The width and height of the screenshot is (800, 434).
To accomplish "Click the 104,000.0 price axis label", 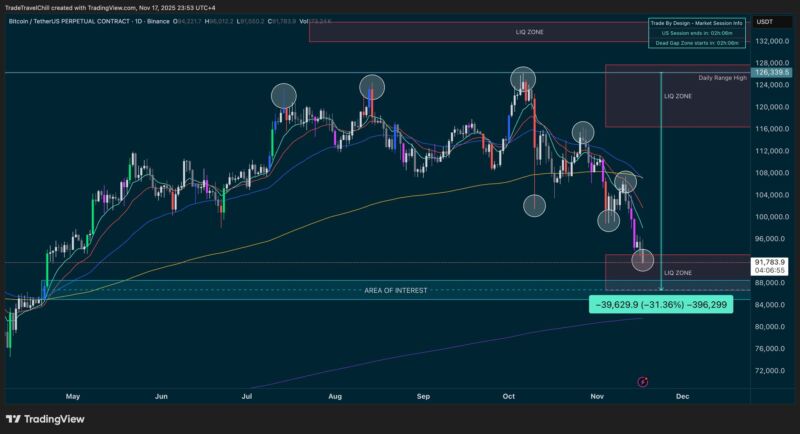I will (770, 195).
